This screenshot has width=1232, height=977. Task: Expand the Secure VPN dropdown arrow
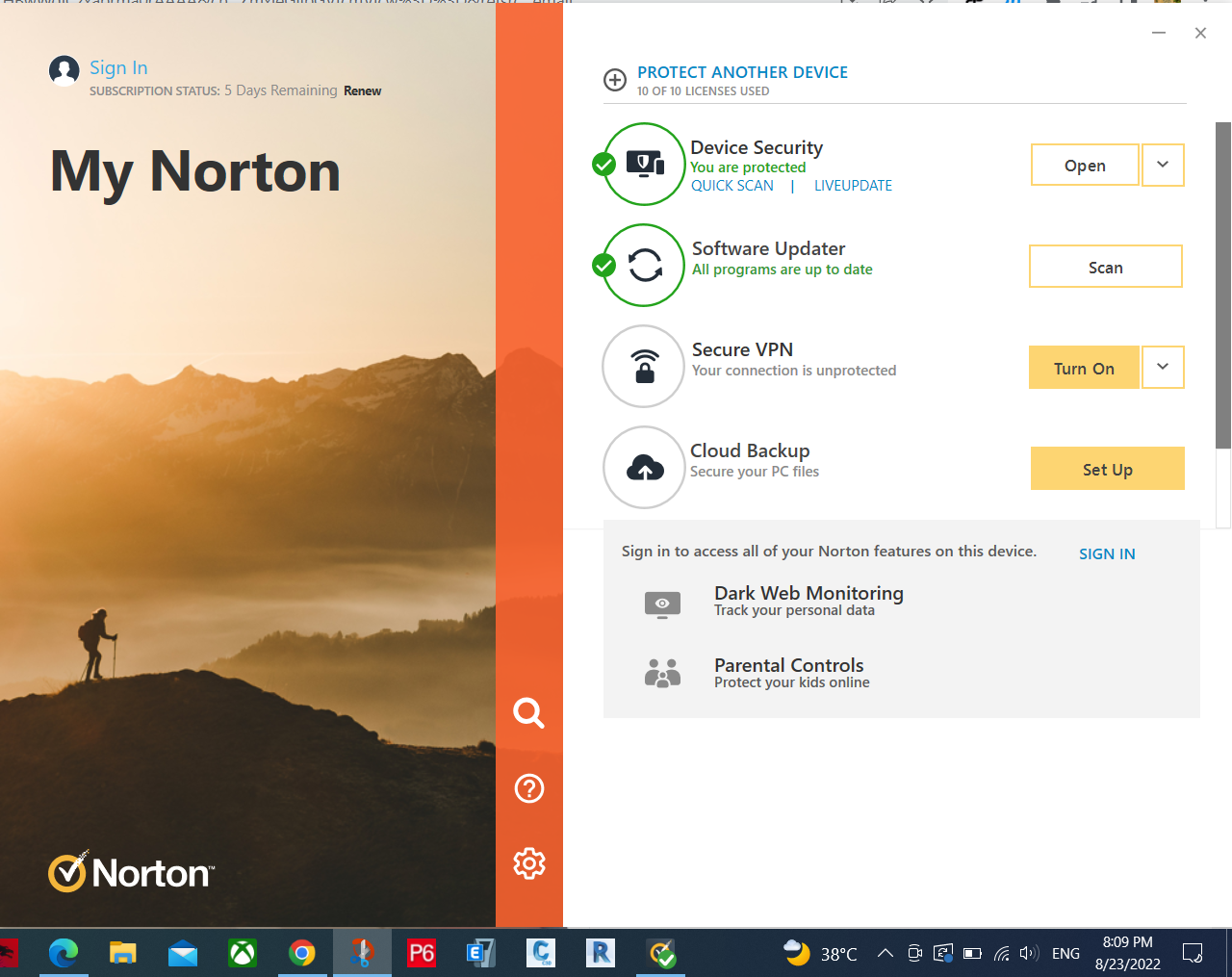1163,368
